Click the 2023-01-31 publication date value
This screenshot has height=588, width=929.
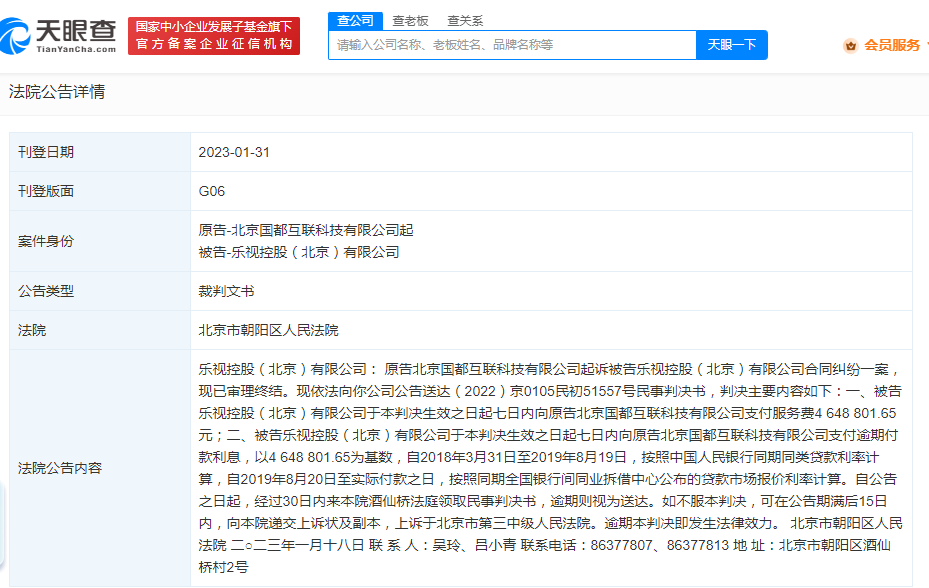[x=234, y=152]
